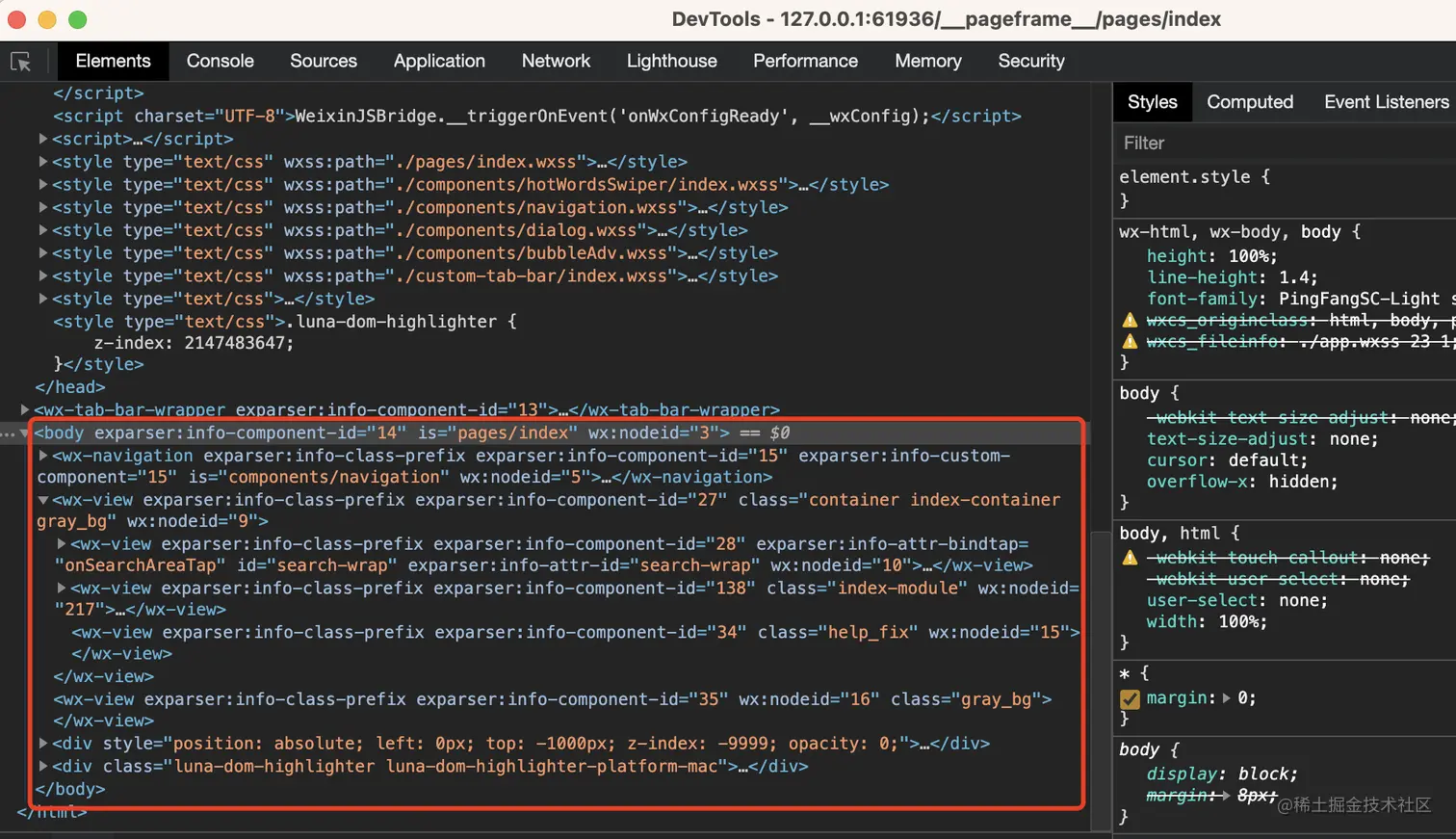Open the Memory tab
This screenshot has height=839, width=1456.
(x=928, y=62)
